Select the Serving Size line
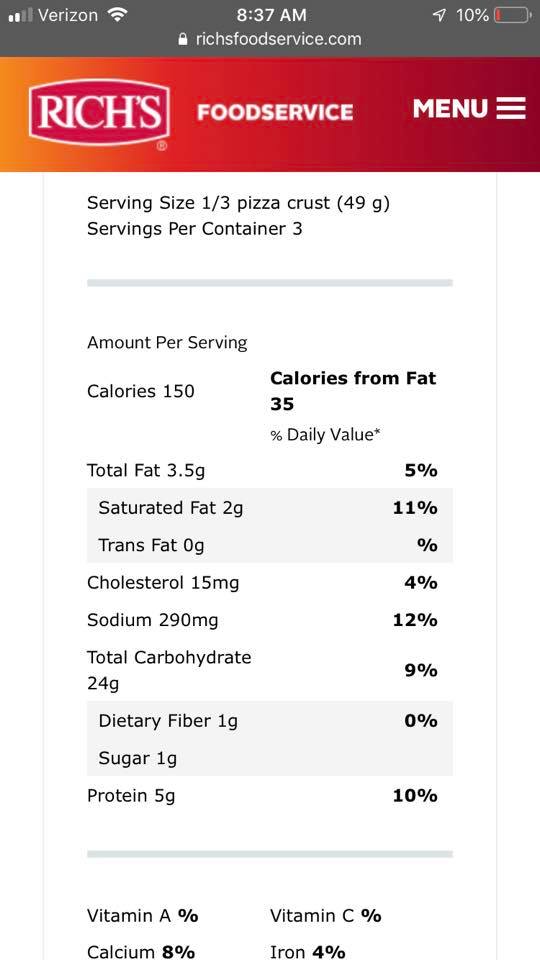Viewport: 540px width, 960px height. coord(238,203)
